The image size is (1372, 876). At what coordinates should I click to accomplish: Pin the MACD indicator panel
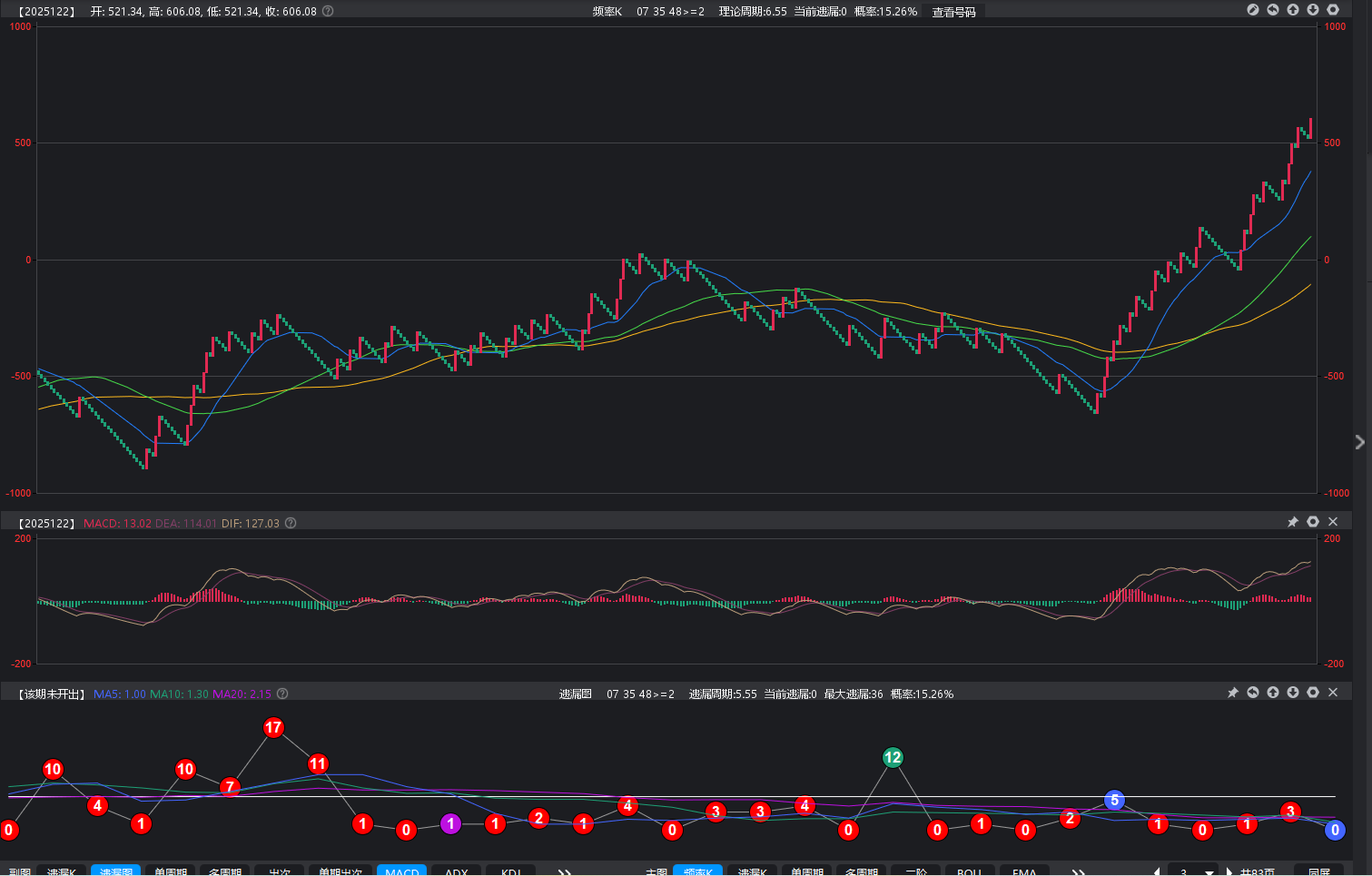[x=1293, y=522]
